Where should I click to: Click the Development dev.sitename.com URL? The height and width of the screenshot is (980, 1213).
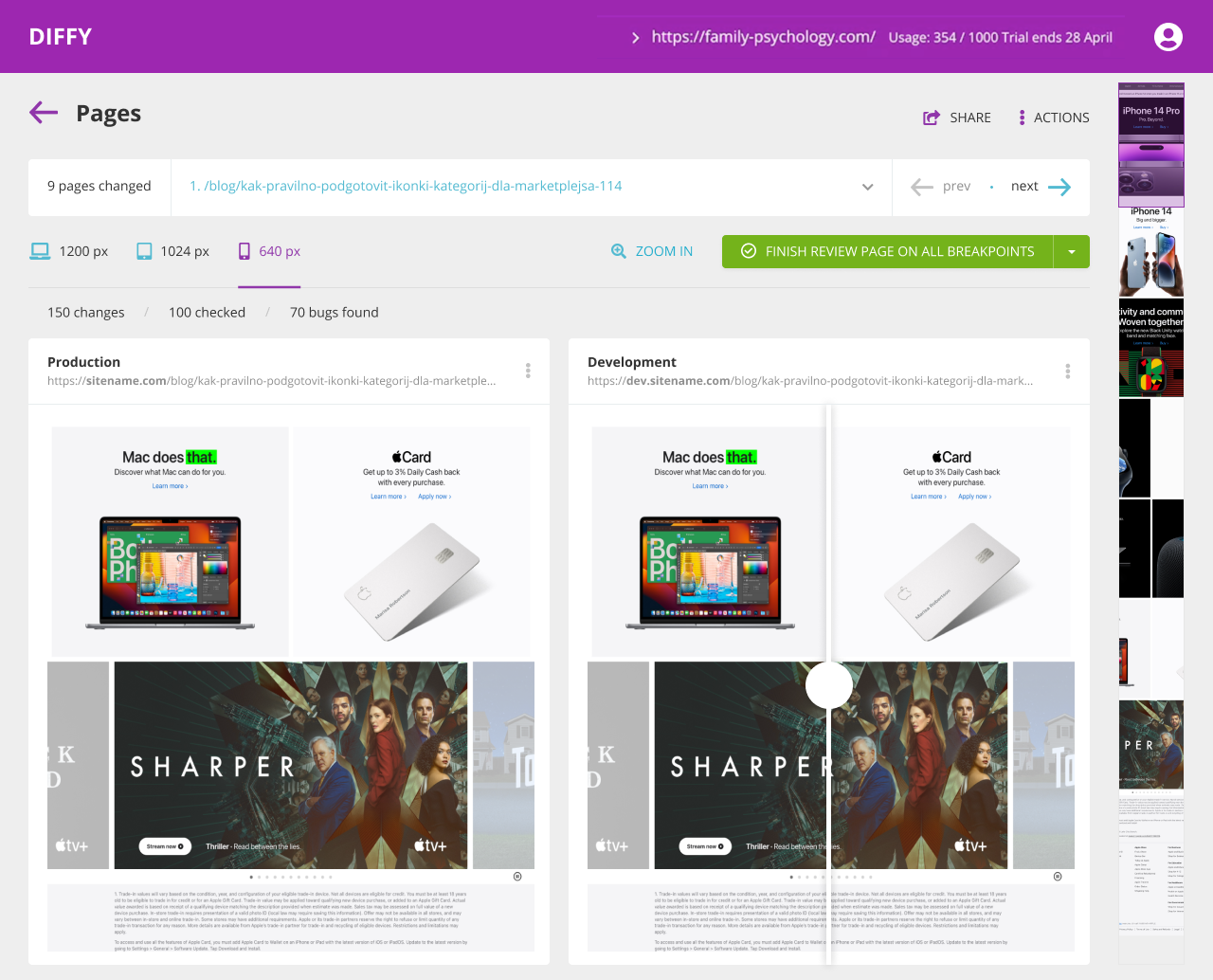point(810,381)
